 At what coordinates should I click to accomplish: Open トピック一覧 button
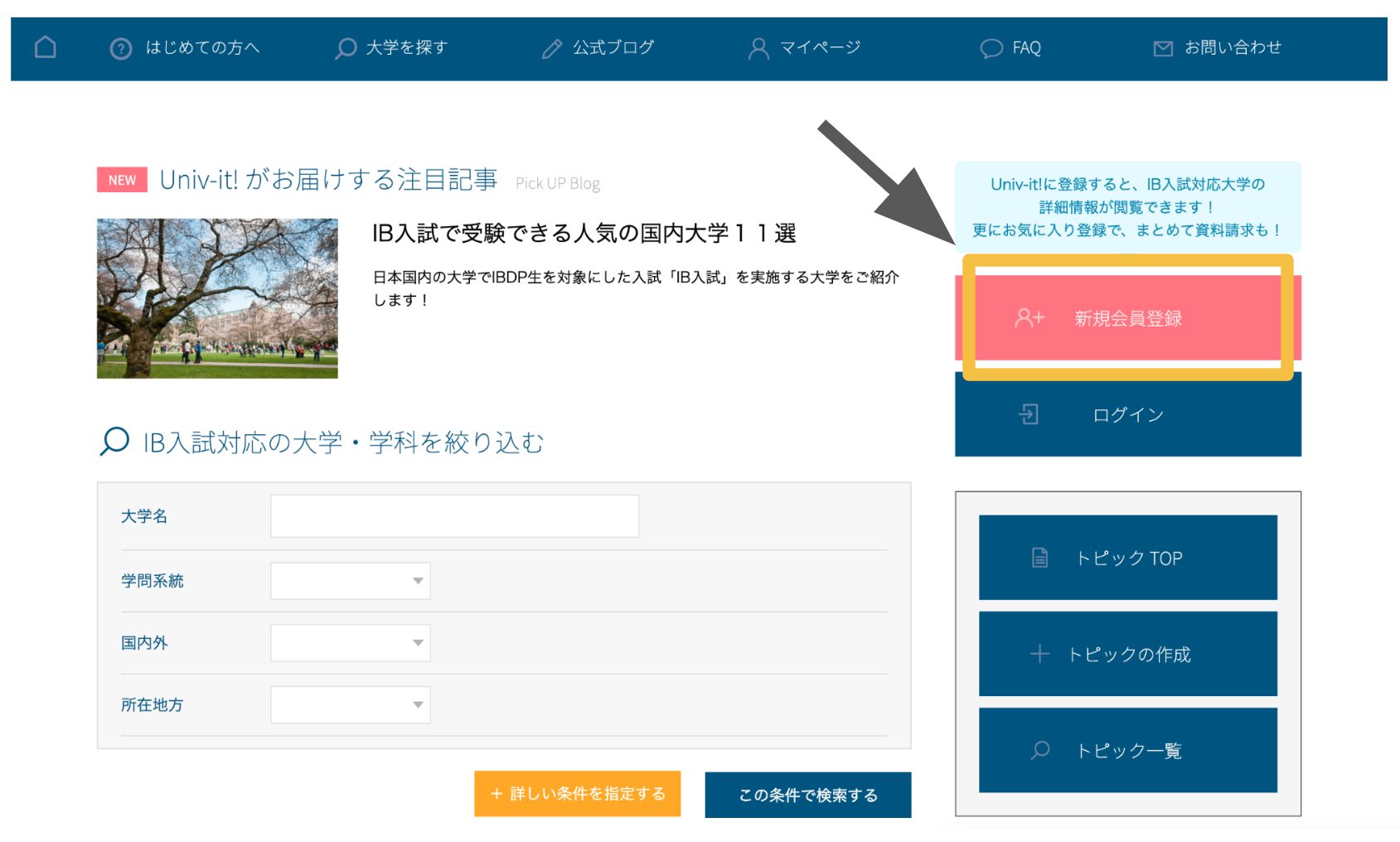[x=1128, y=750]
